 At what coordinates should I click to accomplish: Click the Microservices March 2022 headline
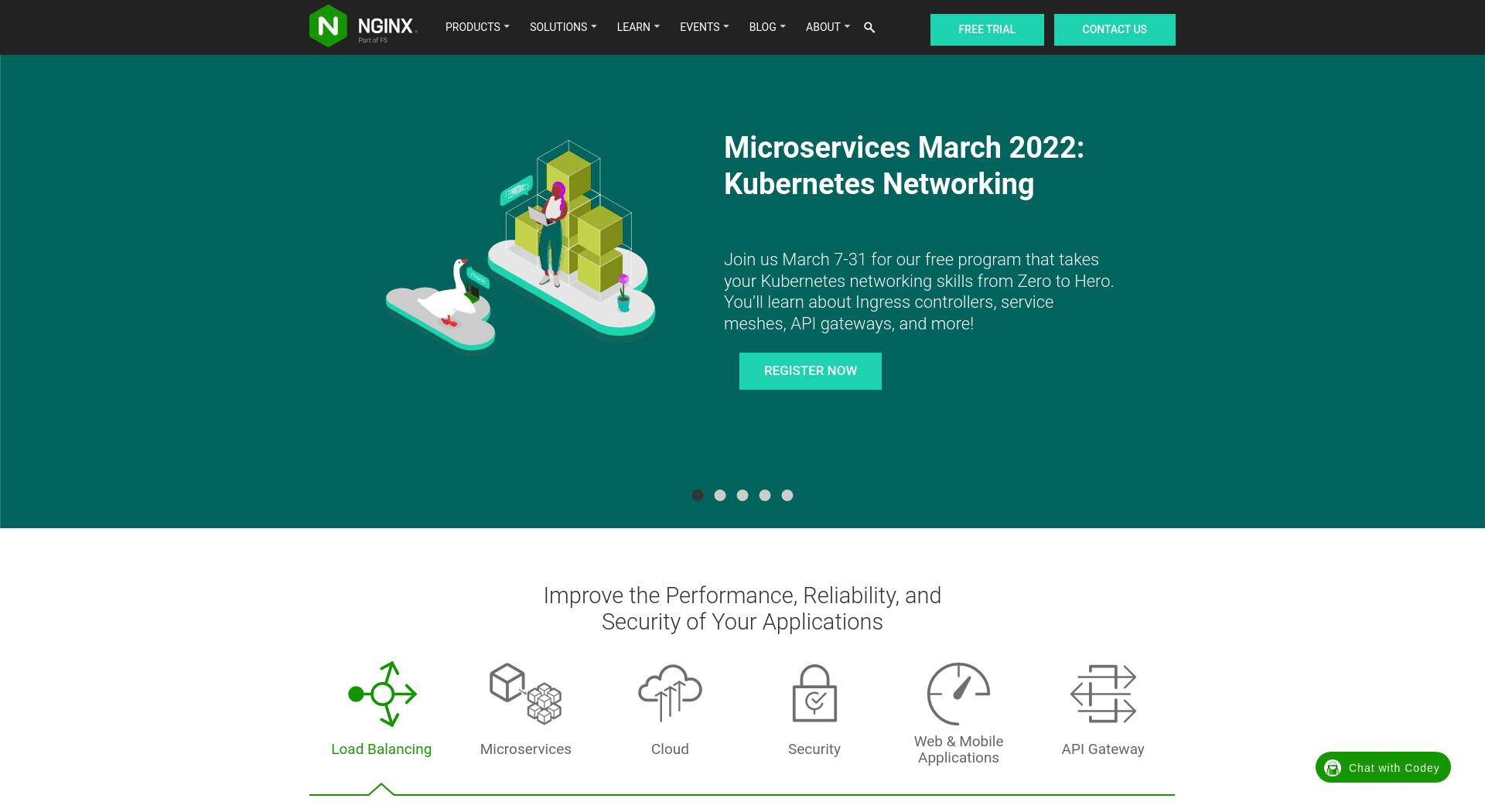click(904, 165)
